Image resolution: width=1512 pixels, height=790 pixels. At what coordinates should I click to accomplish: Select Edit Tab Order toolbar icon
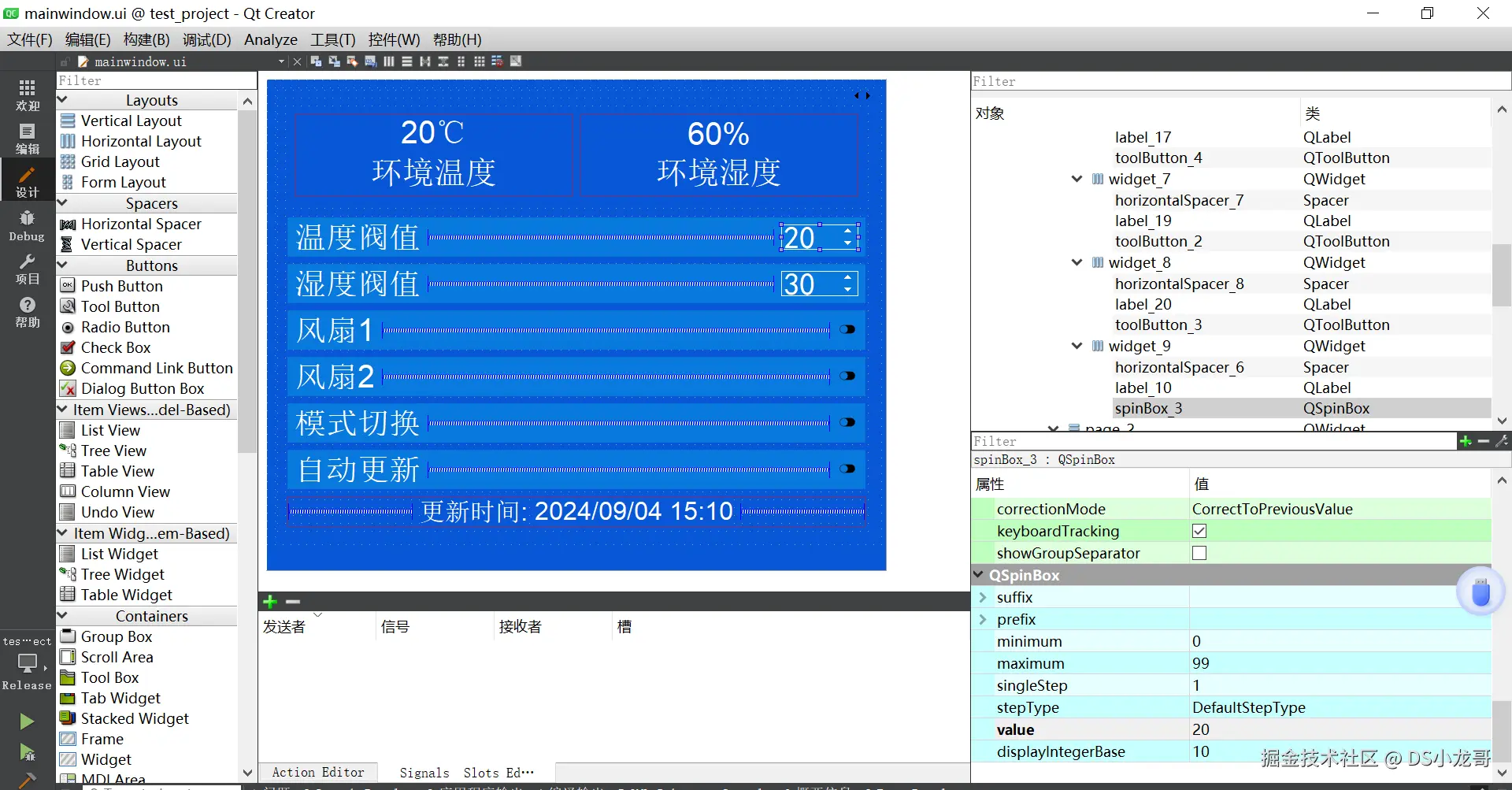click(370, 61)
